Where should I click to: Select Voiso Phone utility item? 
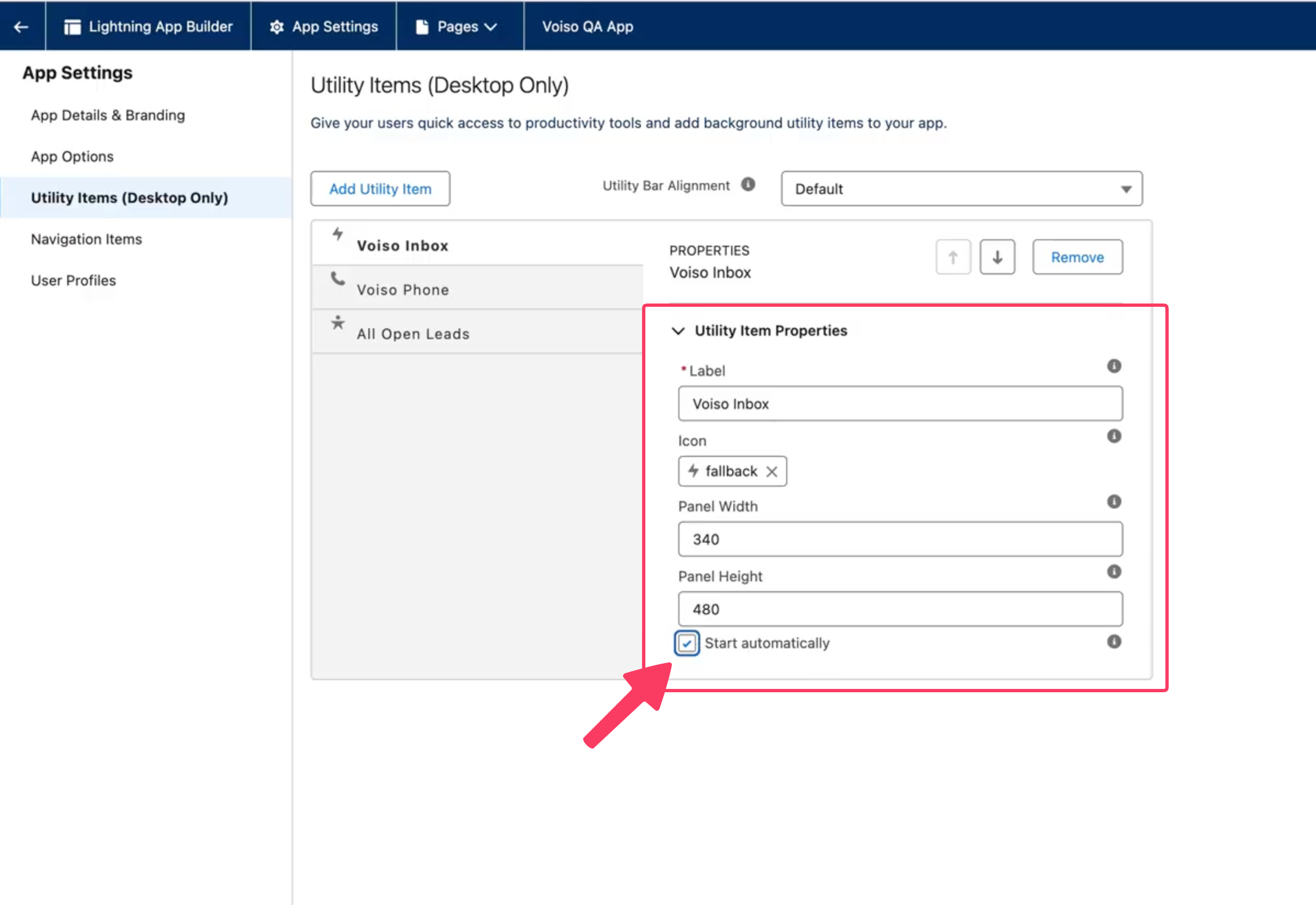[477, 288]
